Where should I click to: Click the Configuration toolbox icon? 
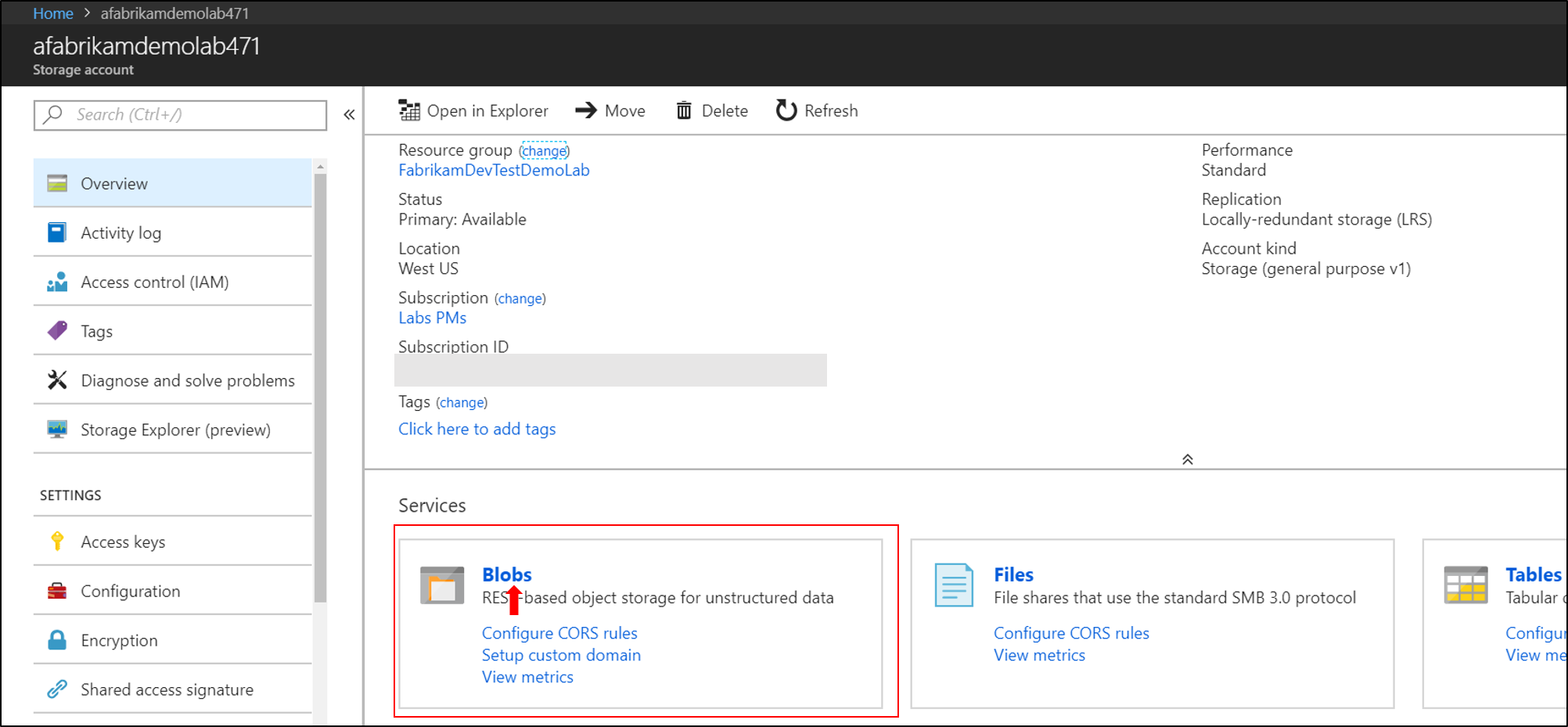(x=57, y=591)
